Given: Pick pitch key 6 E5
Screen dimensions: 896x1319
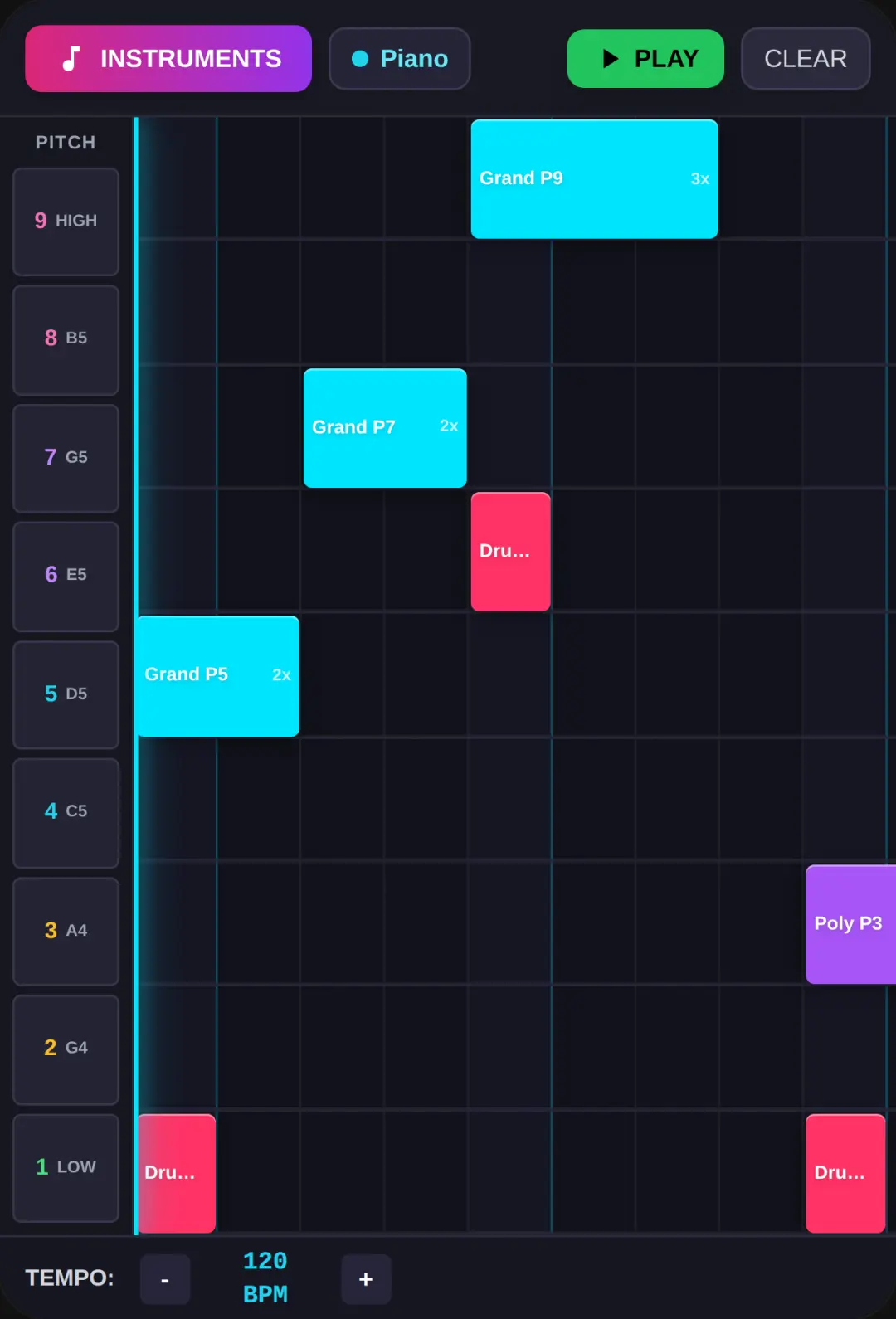Looking at the screenshot, I should point(66,577).
